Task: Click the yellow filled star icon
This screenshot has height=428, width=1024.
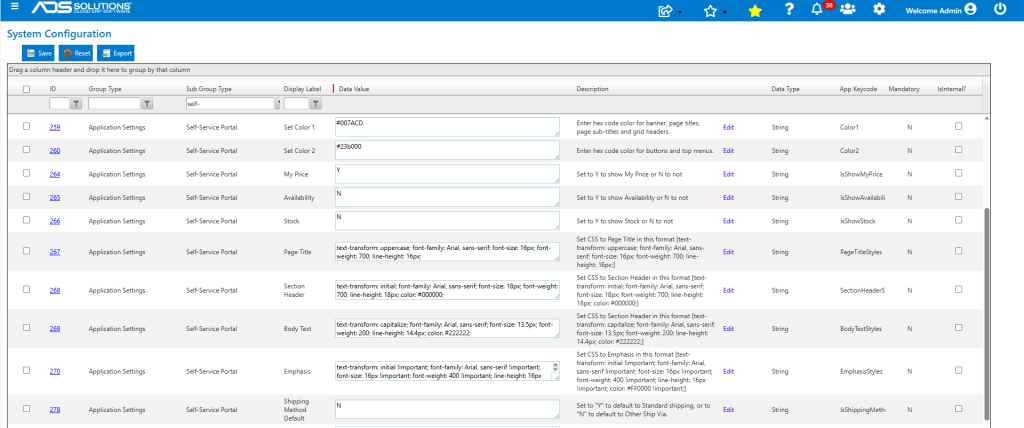Action: click(x=754, y=10)
